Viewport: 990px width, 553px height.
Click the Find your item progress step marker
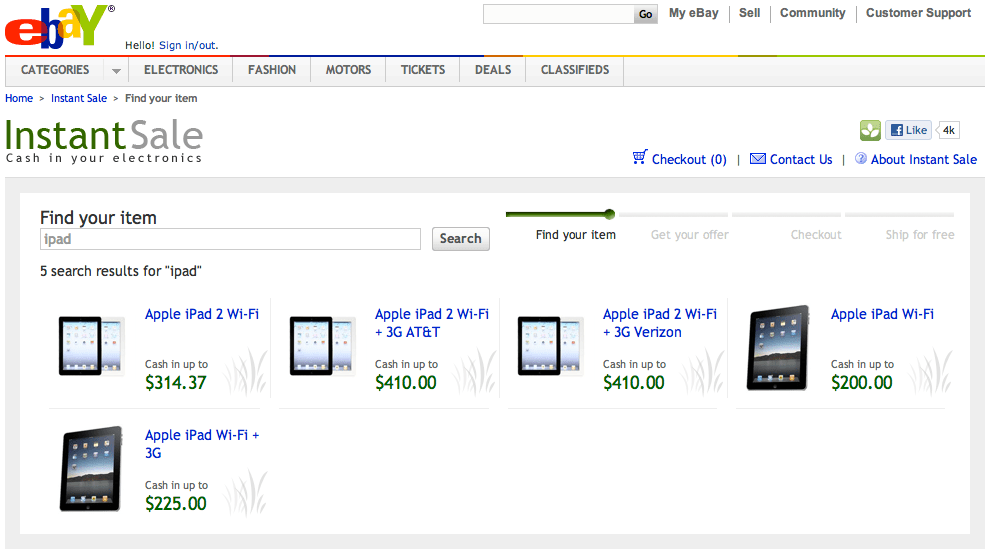coord(609,214)
